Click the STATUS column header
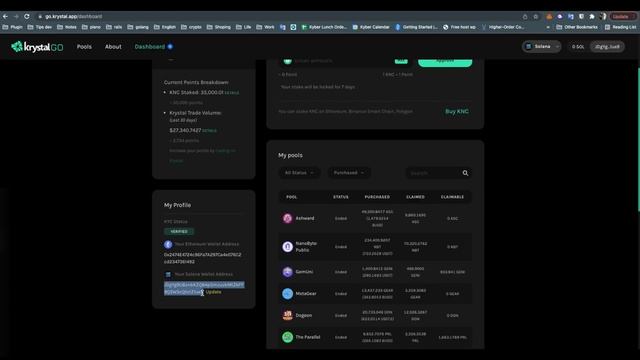Screen dimensions: 640x360 pos(341,197)
